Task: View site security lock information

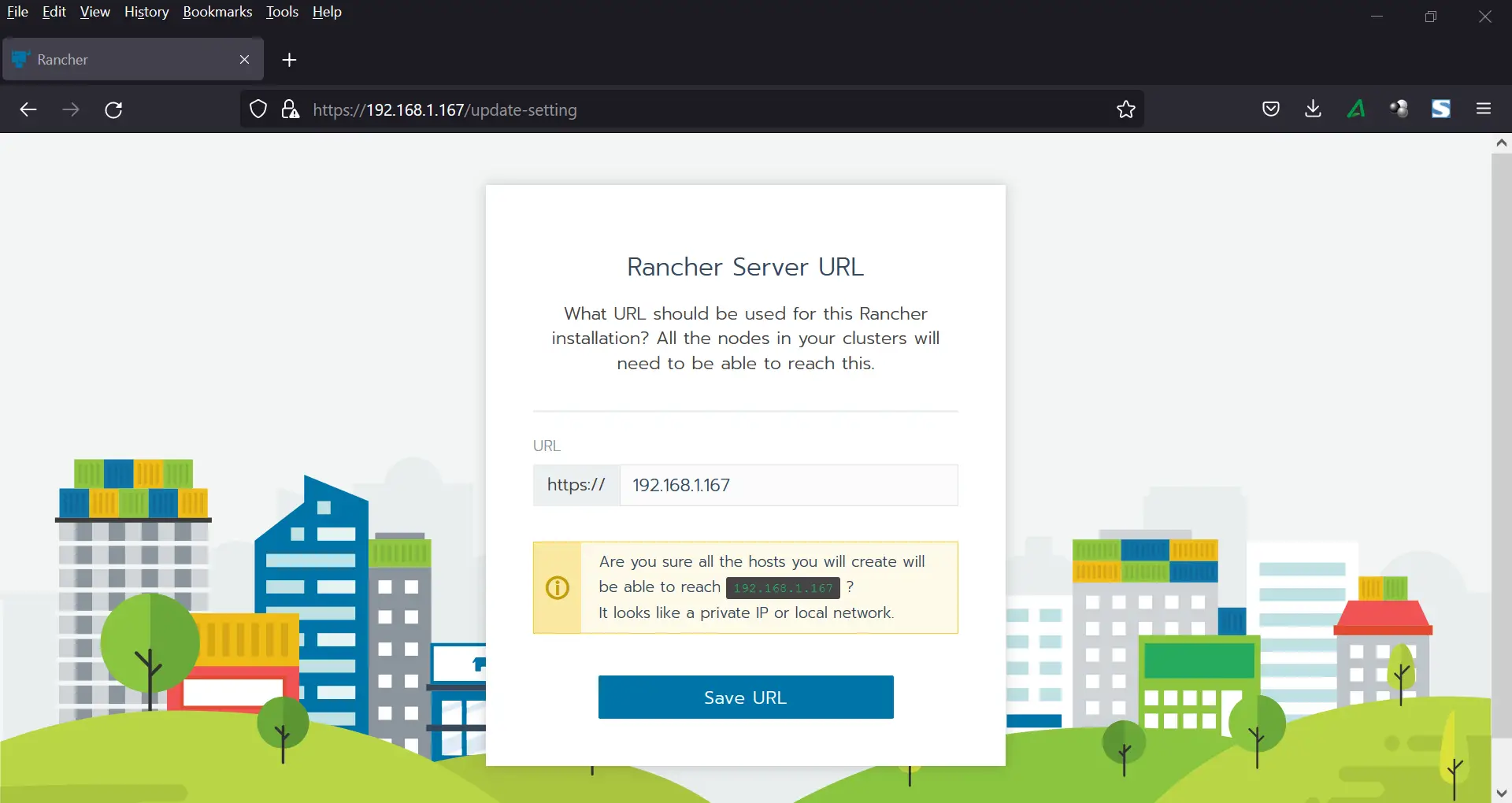Action: pyautogui.click(x=291, y=109)
